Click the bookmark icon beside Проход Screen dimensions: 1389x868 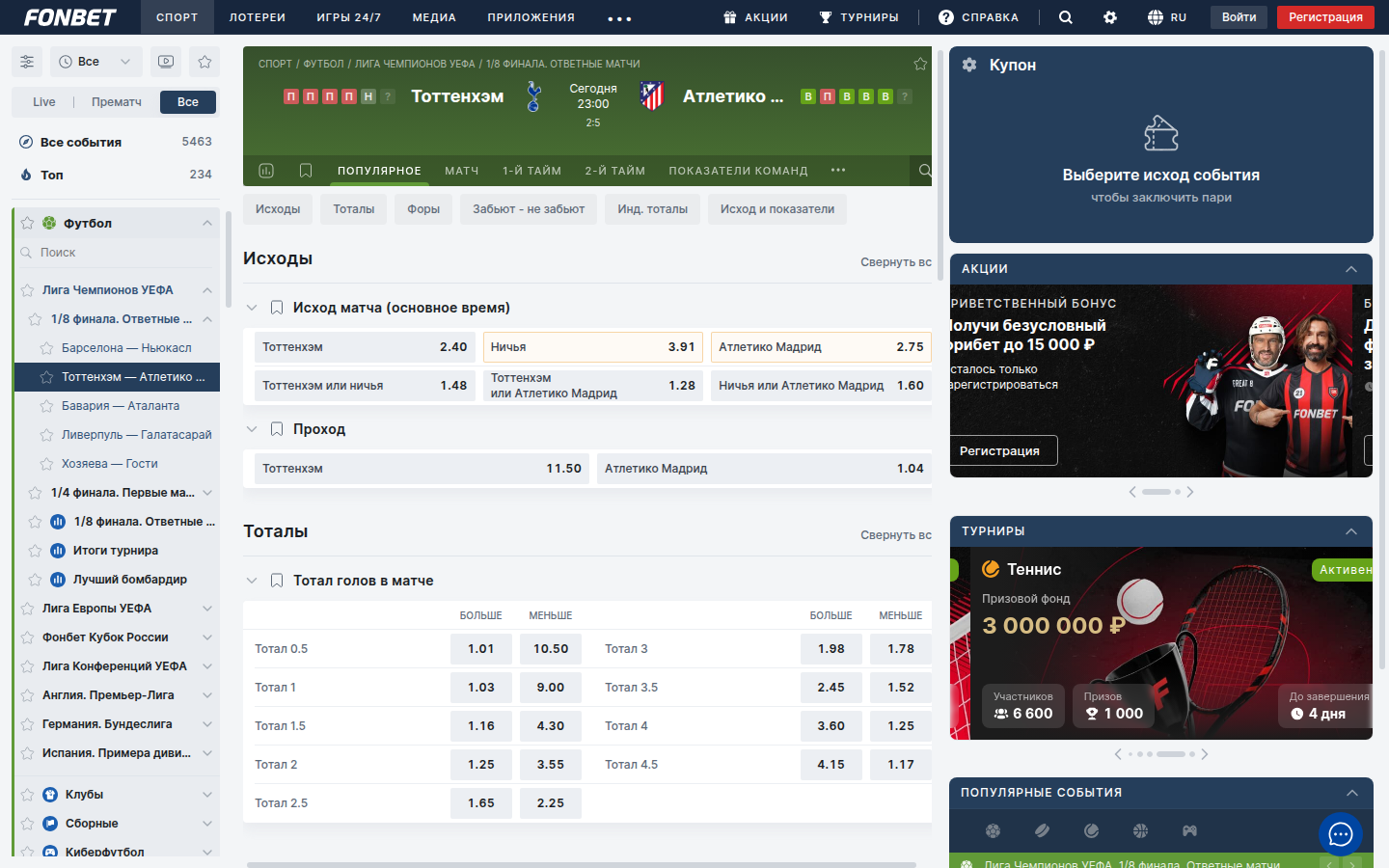[277, 429]
